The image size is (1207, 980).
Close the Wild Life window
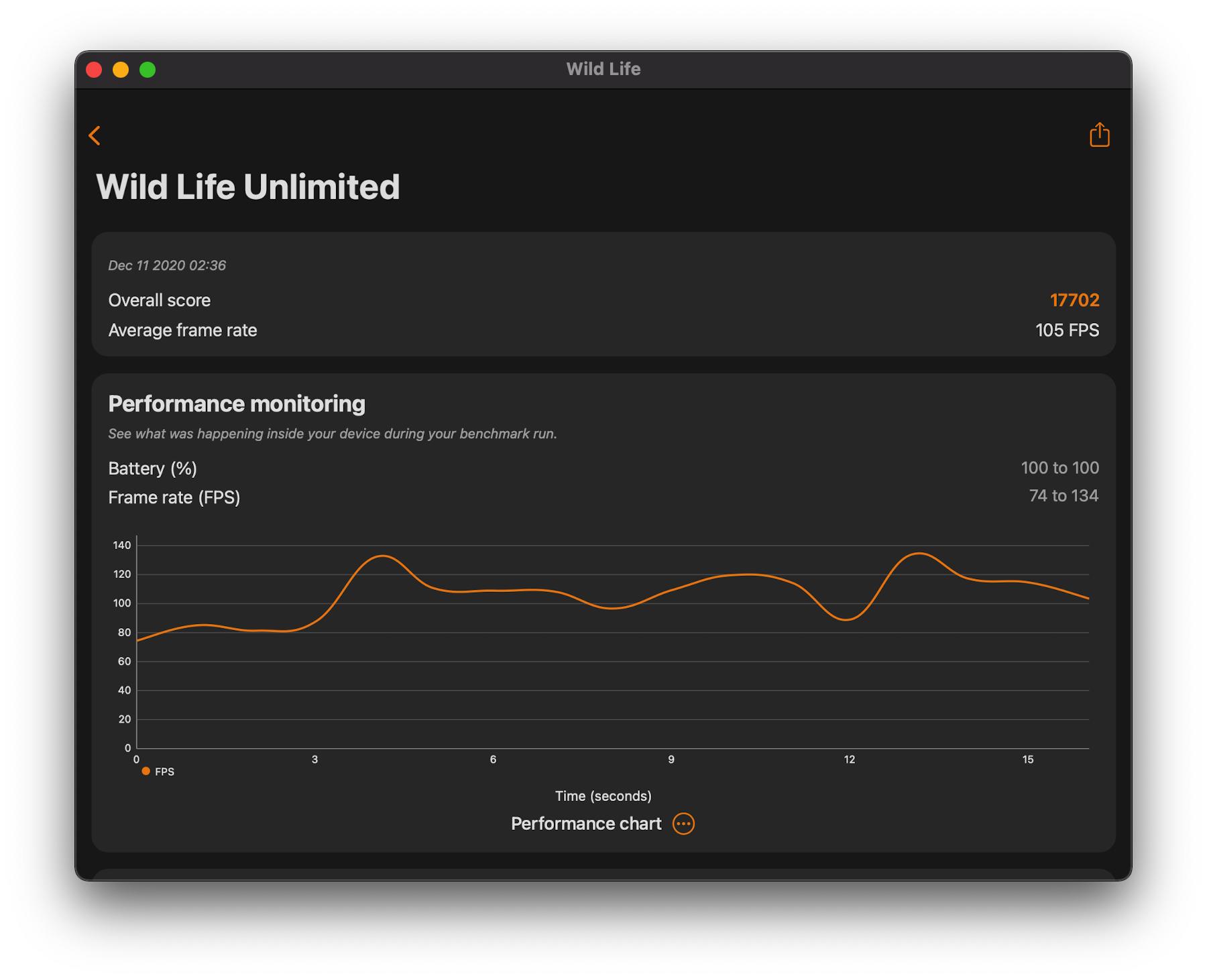tap(94, 70)
